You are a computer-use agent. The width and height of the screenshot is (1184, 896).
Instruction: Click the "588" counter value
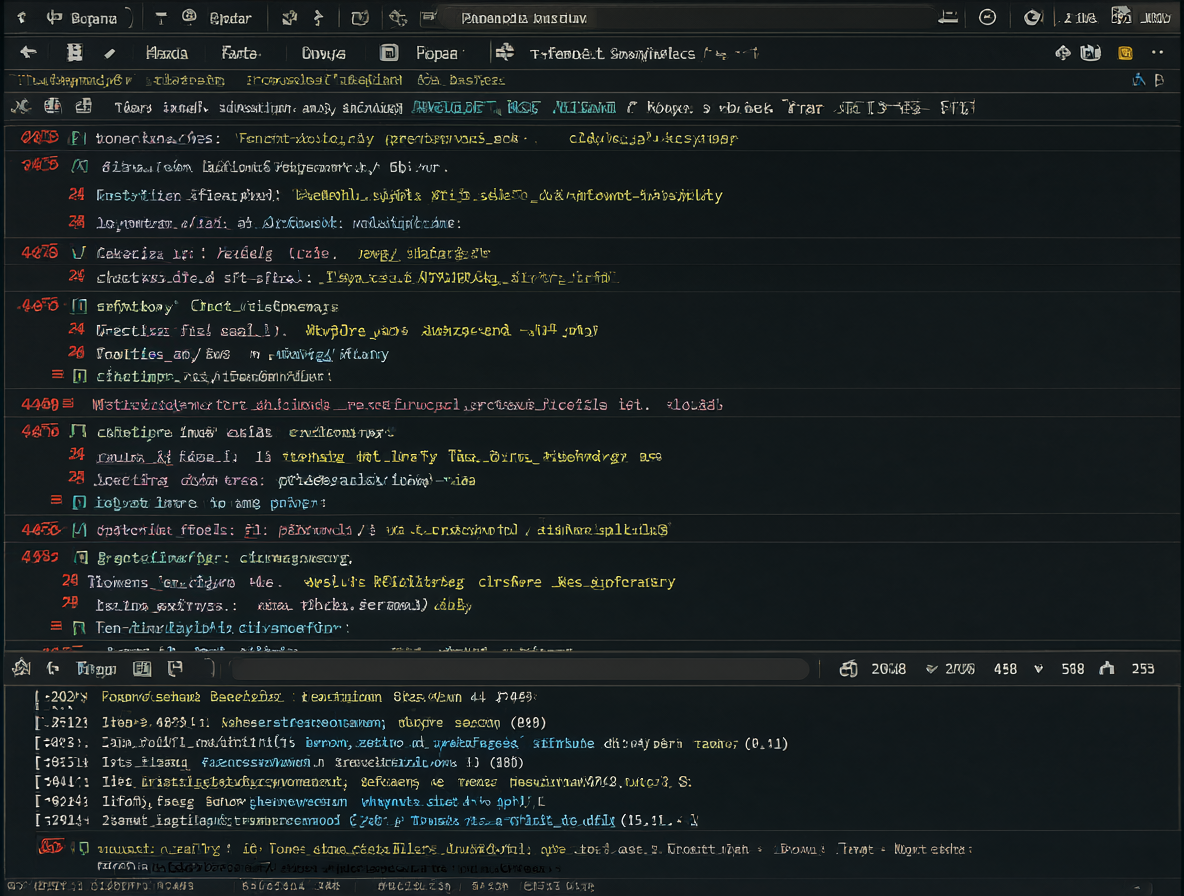click(1072, 669)
